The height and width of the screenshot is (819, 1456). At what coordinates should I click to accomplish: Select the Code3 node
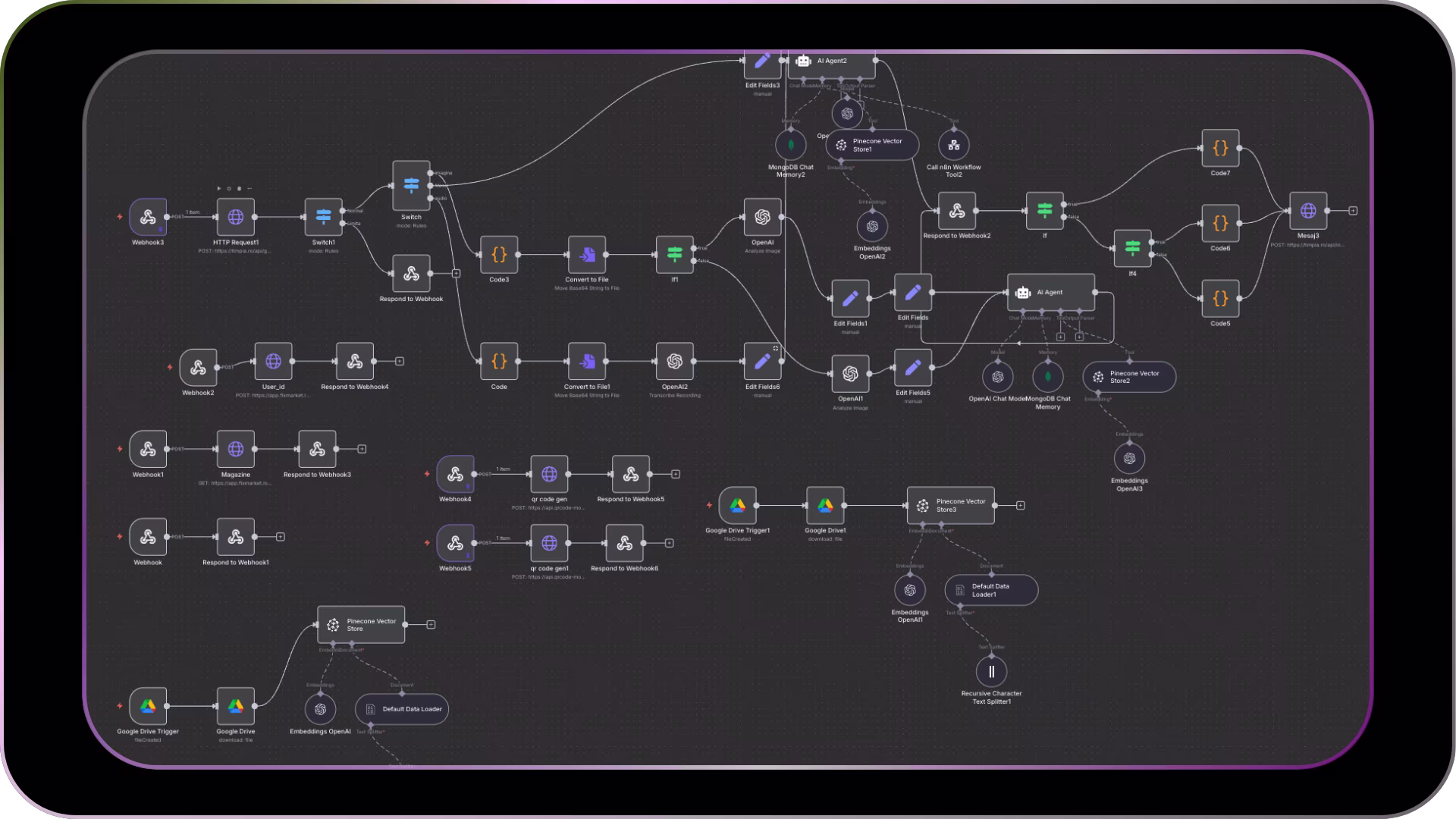(x=499, y=255)
